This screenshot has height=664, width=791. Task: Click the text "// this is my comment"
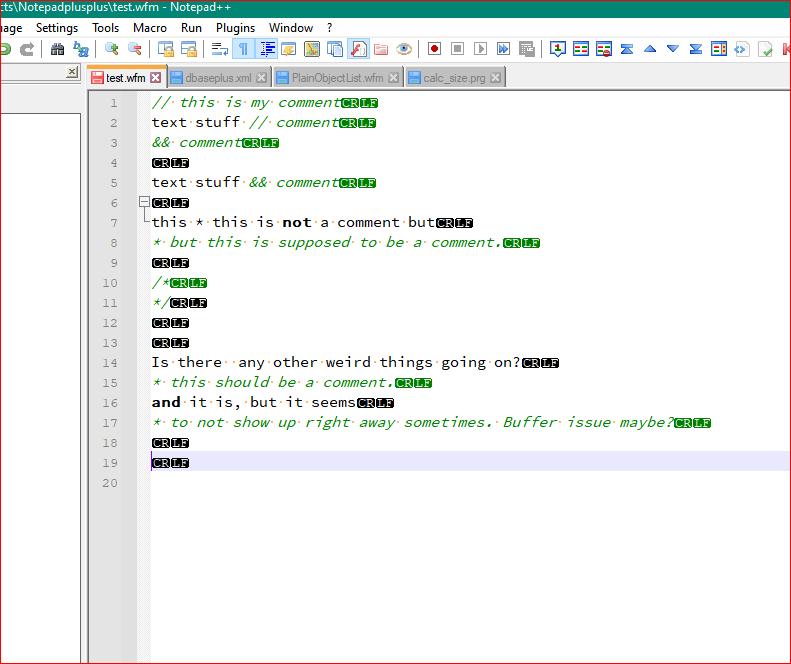pyautogui.click(x=246, y=103)
